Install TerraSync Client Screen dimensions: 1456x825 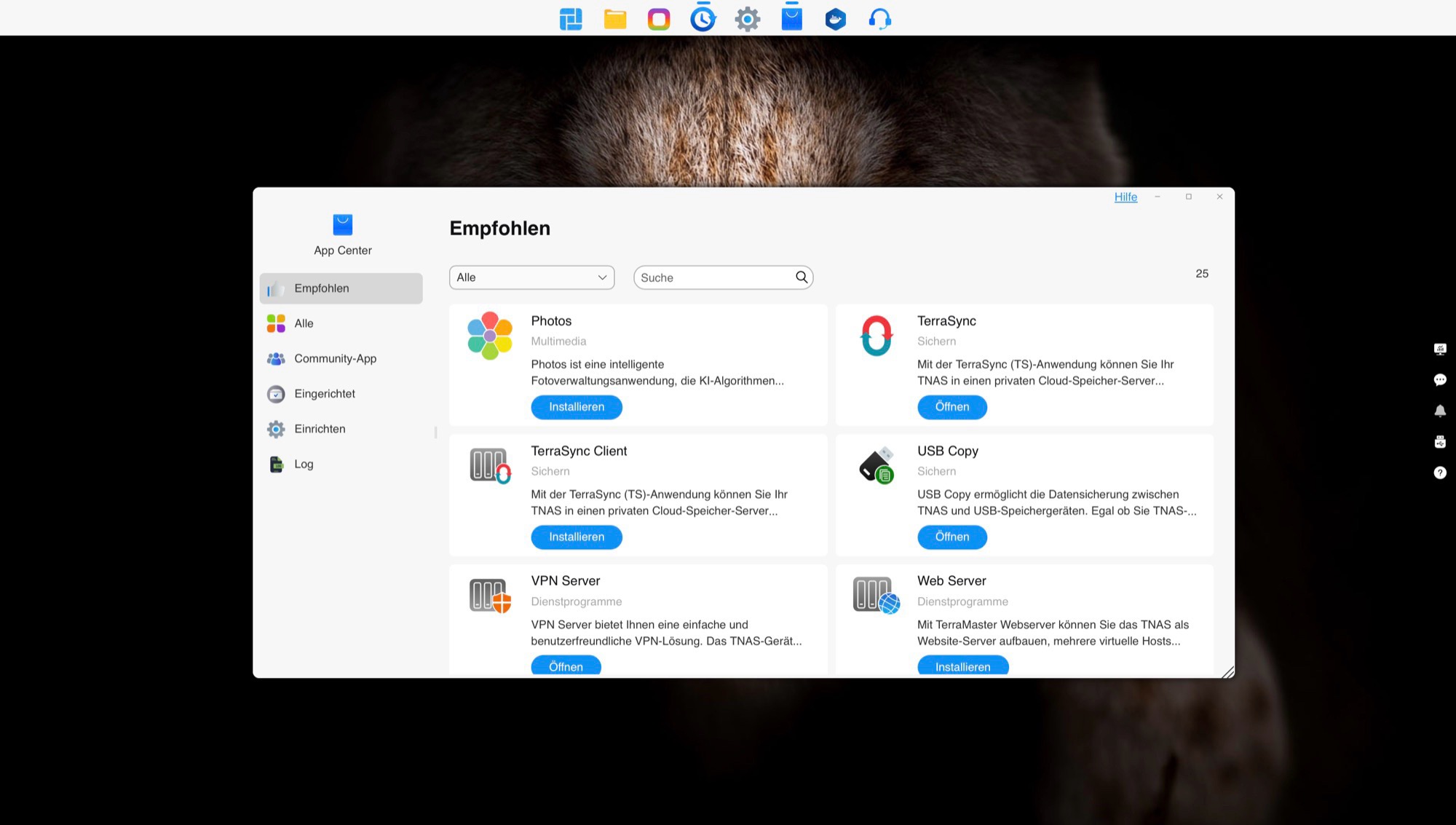point(577,537)
